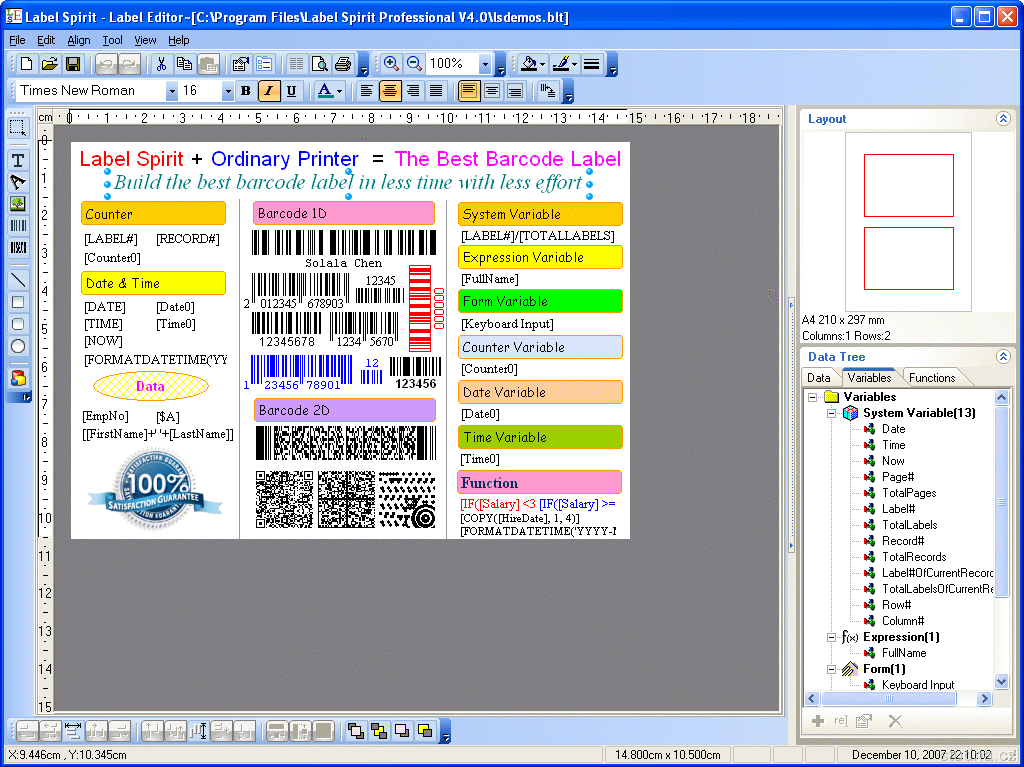The image size is (1024, 767).
Task: Toggle Bold formatting
Action: tap(245, 91)
